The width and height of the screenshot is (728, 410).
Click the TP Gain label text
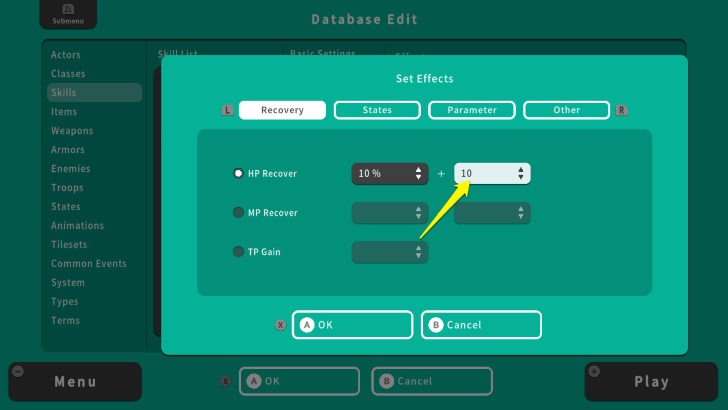click(x=264, y=252)
